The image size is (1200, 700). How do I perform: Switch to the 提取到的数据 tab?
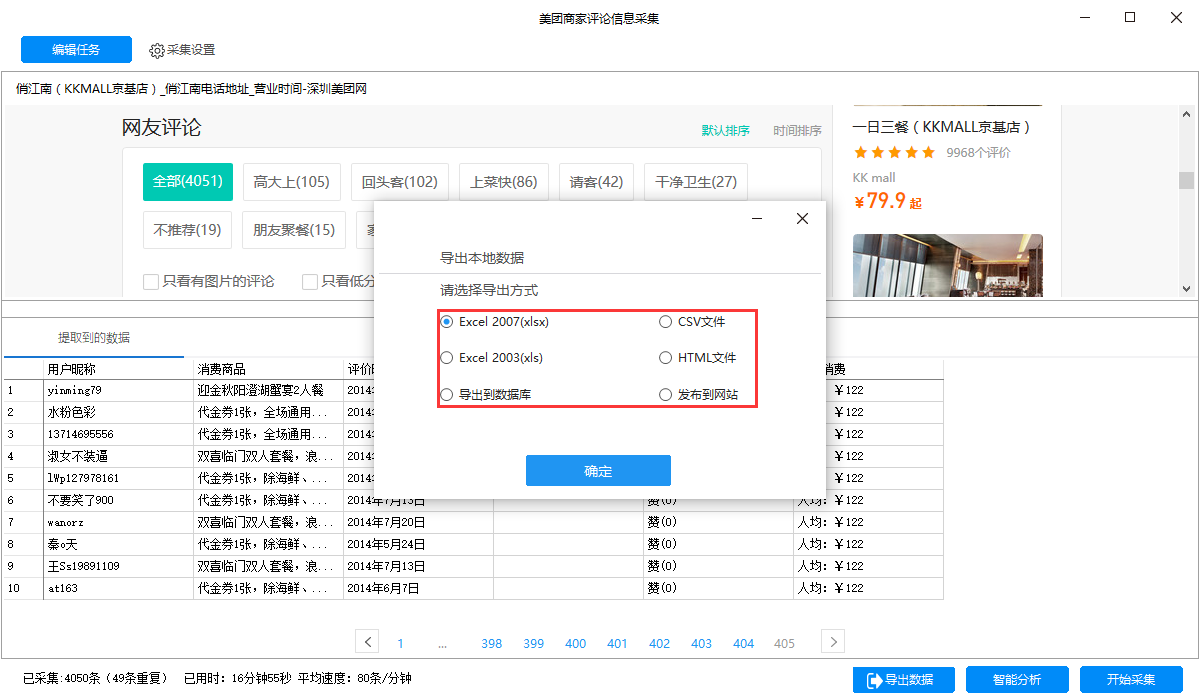tap(94, 338)
